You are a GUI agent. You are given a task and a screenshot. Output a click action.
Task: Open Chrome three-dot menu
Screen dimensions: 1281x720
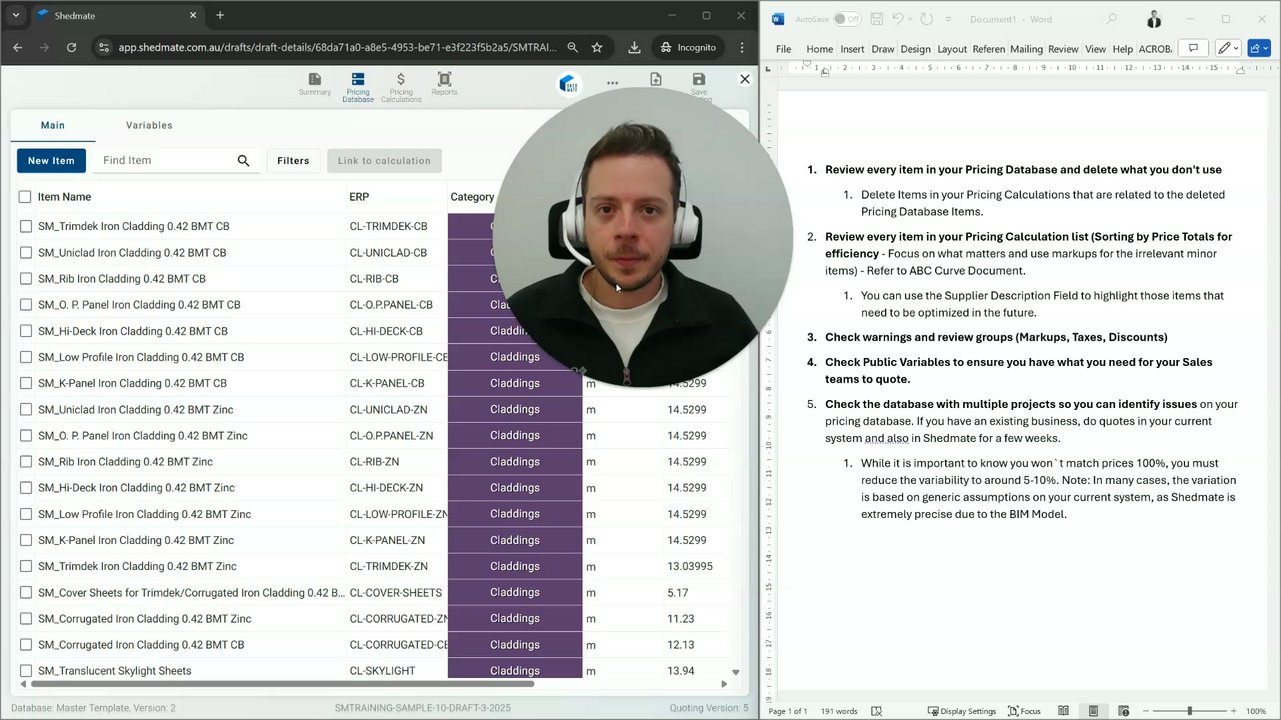click(x=741, y=47)
